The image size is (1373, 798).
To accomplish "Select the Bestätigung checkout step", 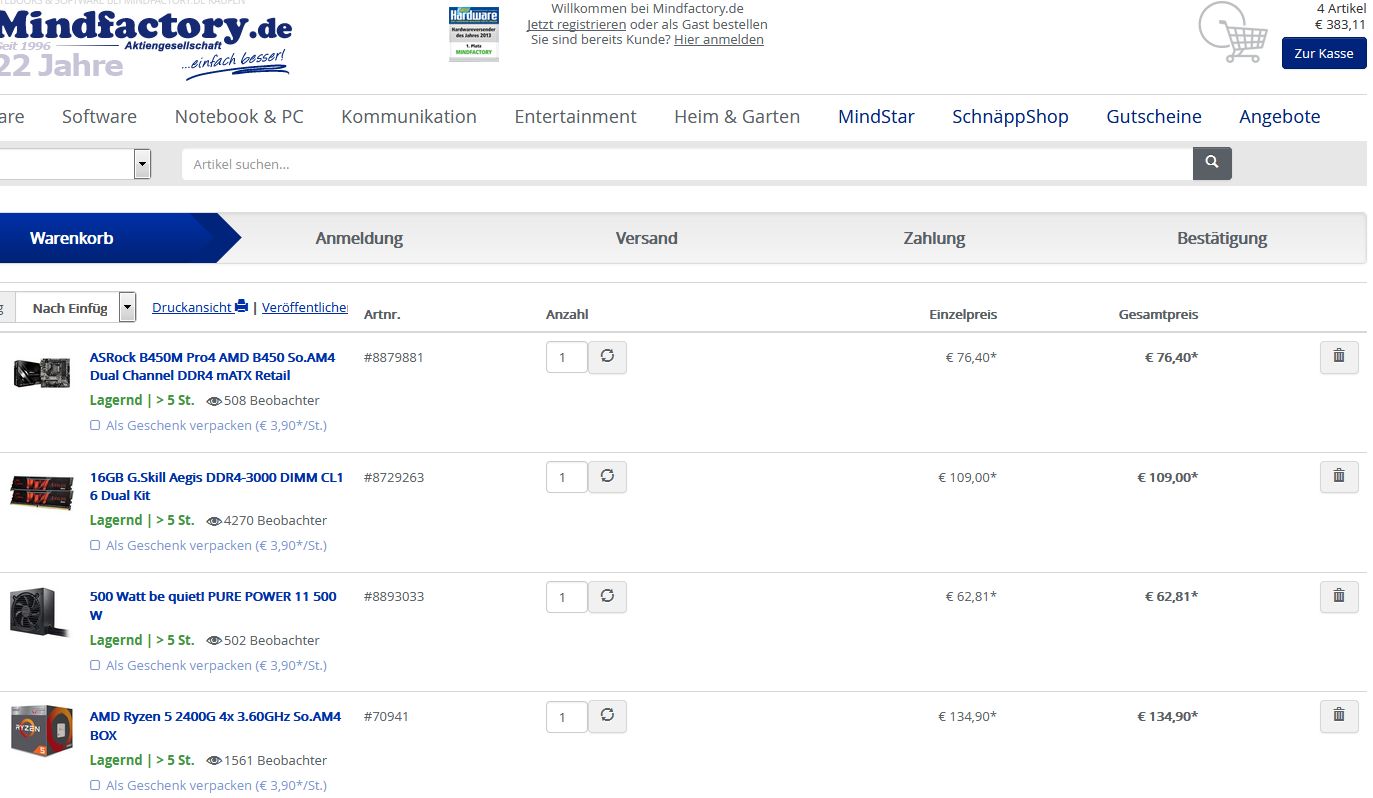I will [1222, 238].
